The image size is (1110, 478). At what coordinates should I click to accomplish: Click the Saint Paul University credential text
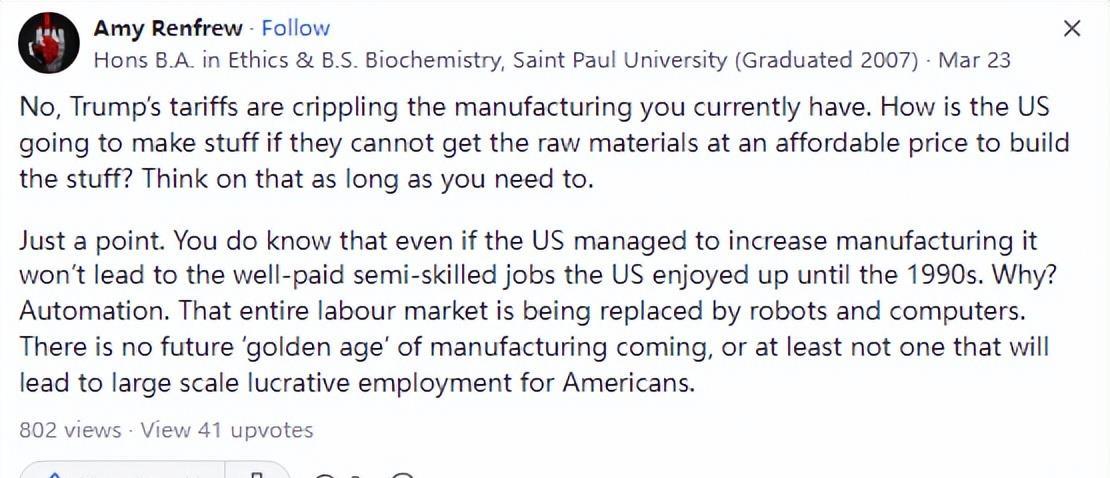pyautogui.click(x=619, y=60)
